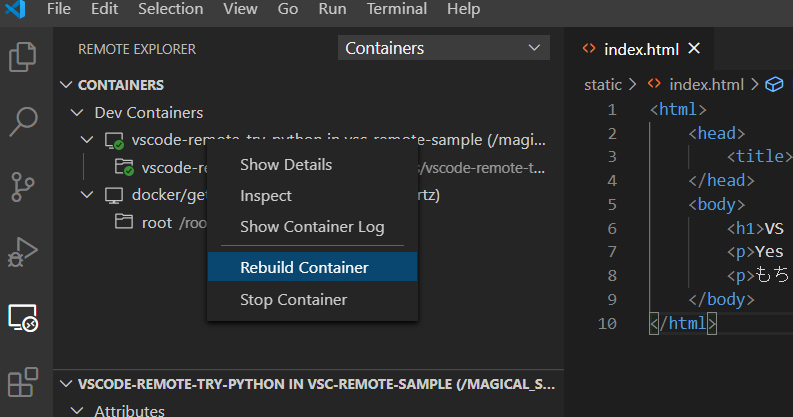Screen dimensions: 793x417
Task: Open the Run and Debug view
Action: (x=23, y=252)
